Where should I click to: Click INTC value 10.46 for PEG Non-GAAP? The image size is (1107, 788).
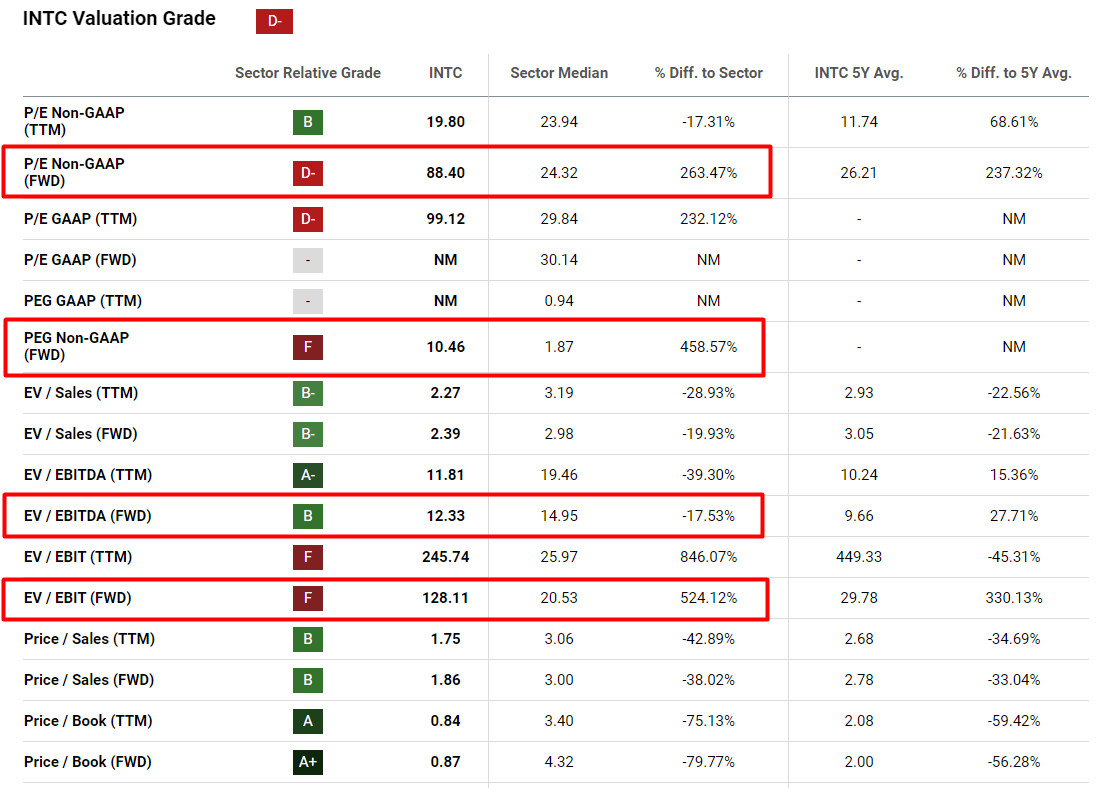pos(445,347)
